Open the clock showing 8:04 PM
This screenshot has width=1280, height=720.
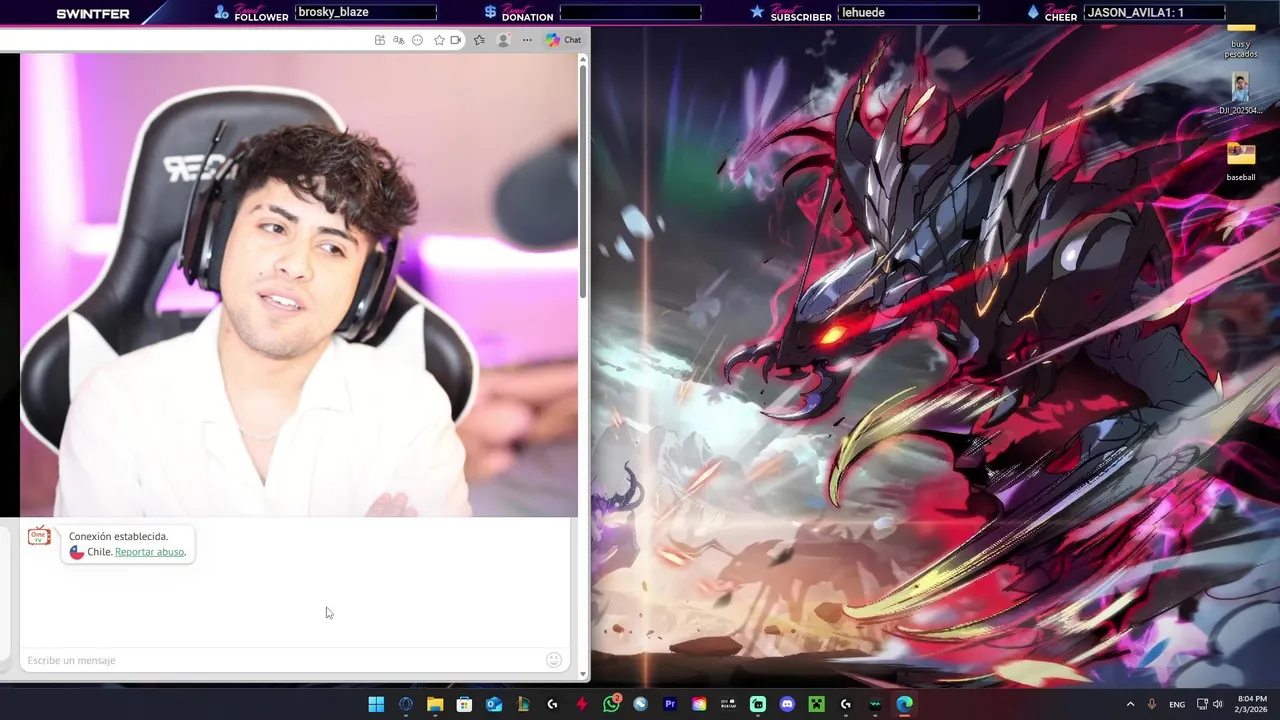[x=1250, y=704]
